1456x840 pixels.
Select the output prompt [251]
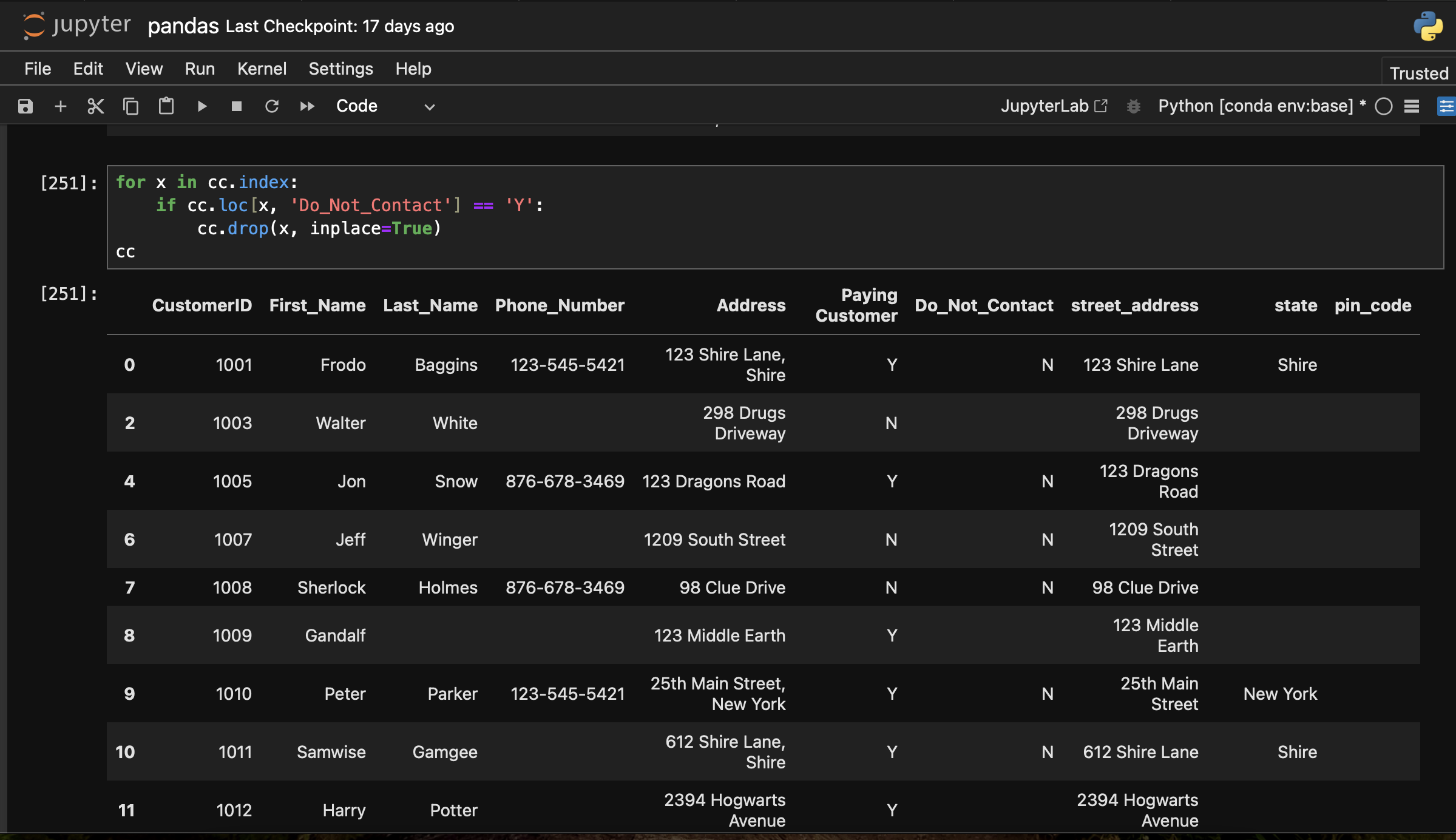pos(69,294)
